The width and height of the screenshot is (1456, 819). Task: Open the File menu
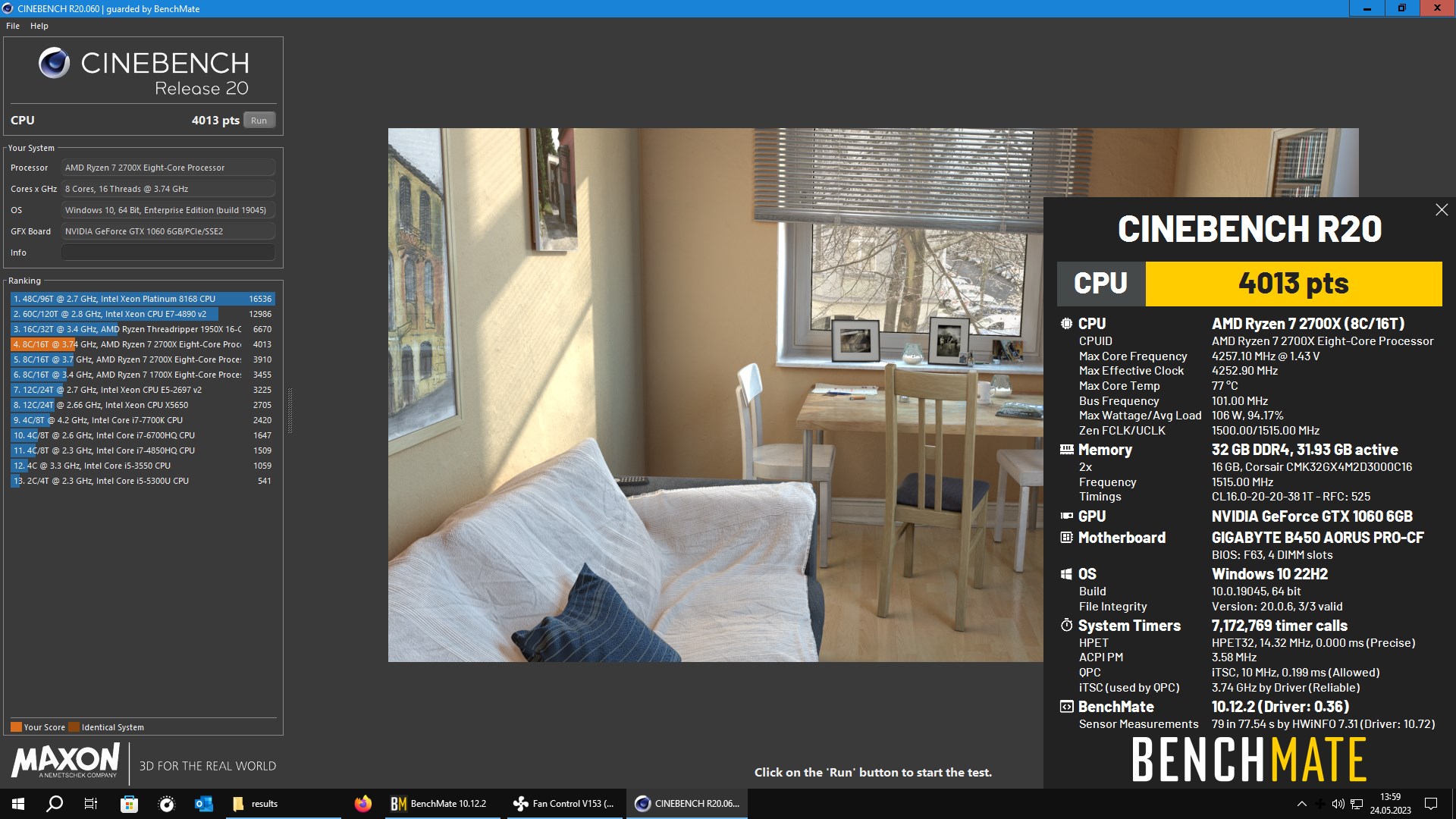coord(13,26)
